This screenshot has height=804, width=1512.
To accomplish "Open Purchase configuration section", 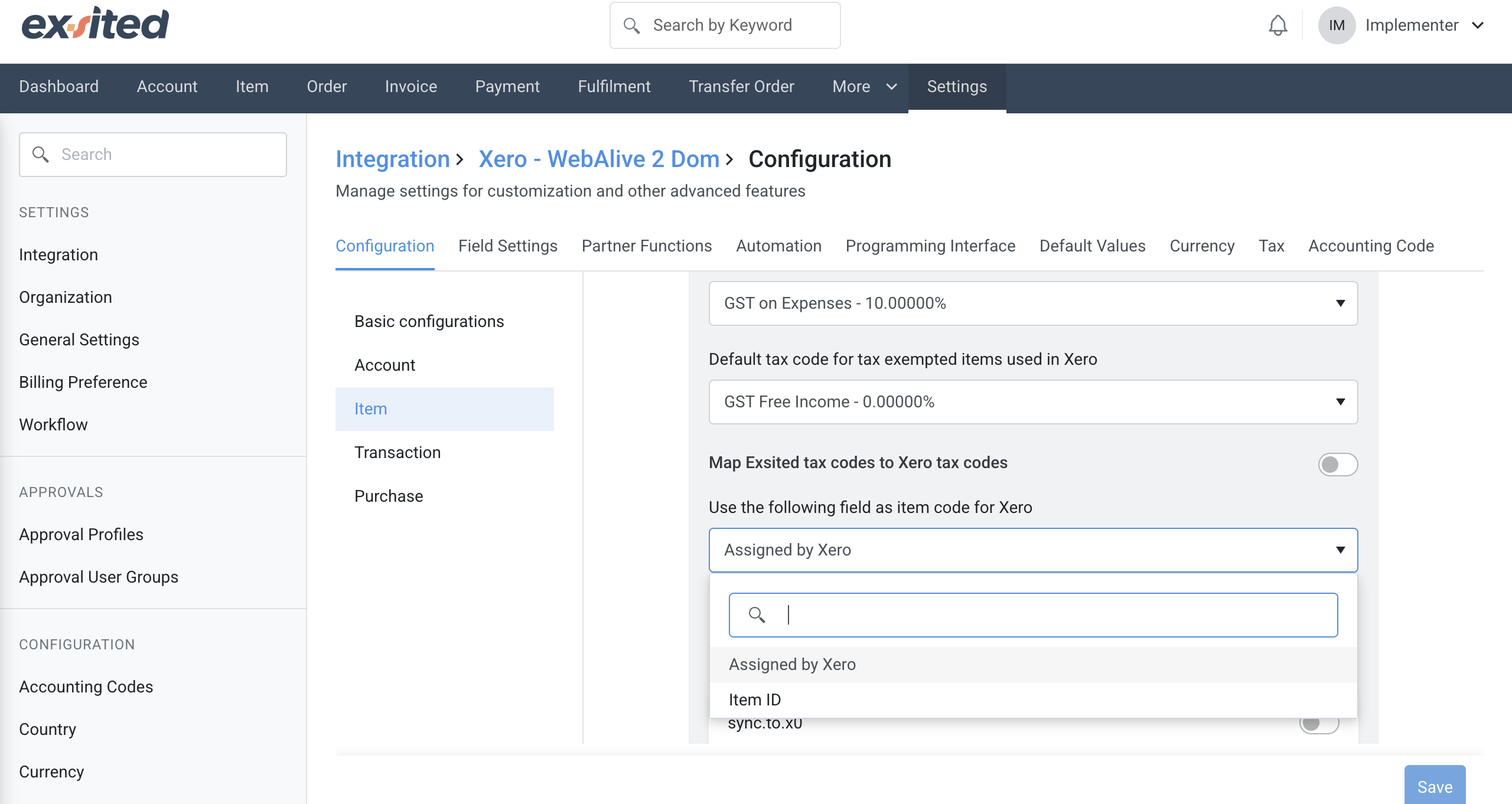I will [x=445, y=496].
